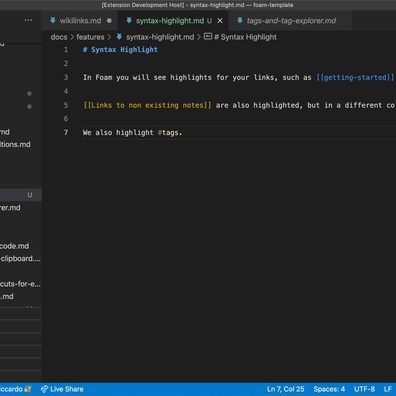Image resolution: width=396 pixels, height=396 pixels.
Task: Open the syntax-highlight.md breadcrumb
Action: (160, 37)
